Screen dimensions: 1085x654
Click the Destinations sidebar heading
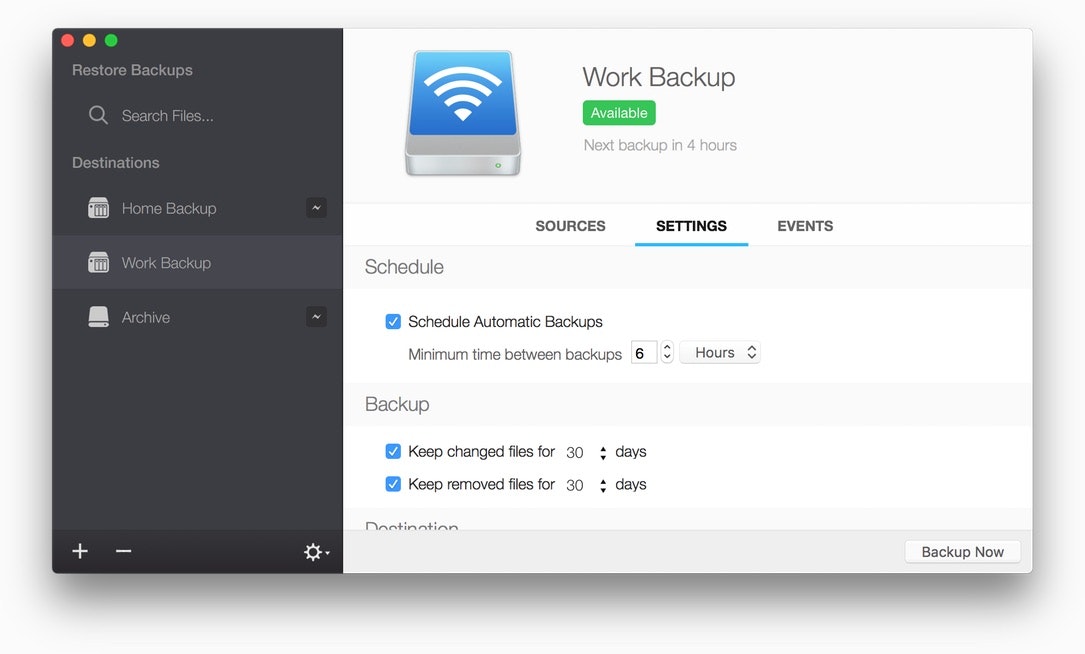click(116, 163)
